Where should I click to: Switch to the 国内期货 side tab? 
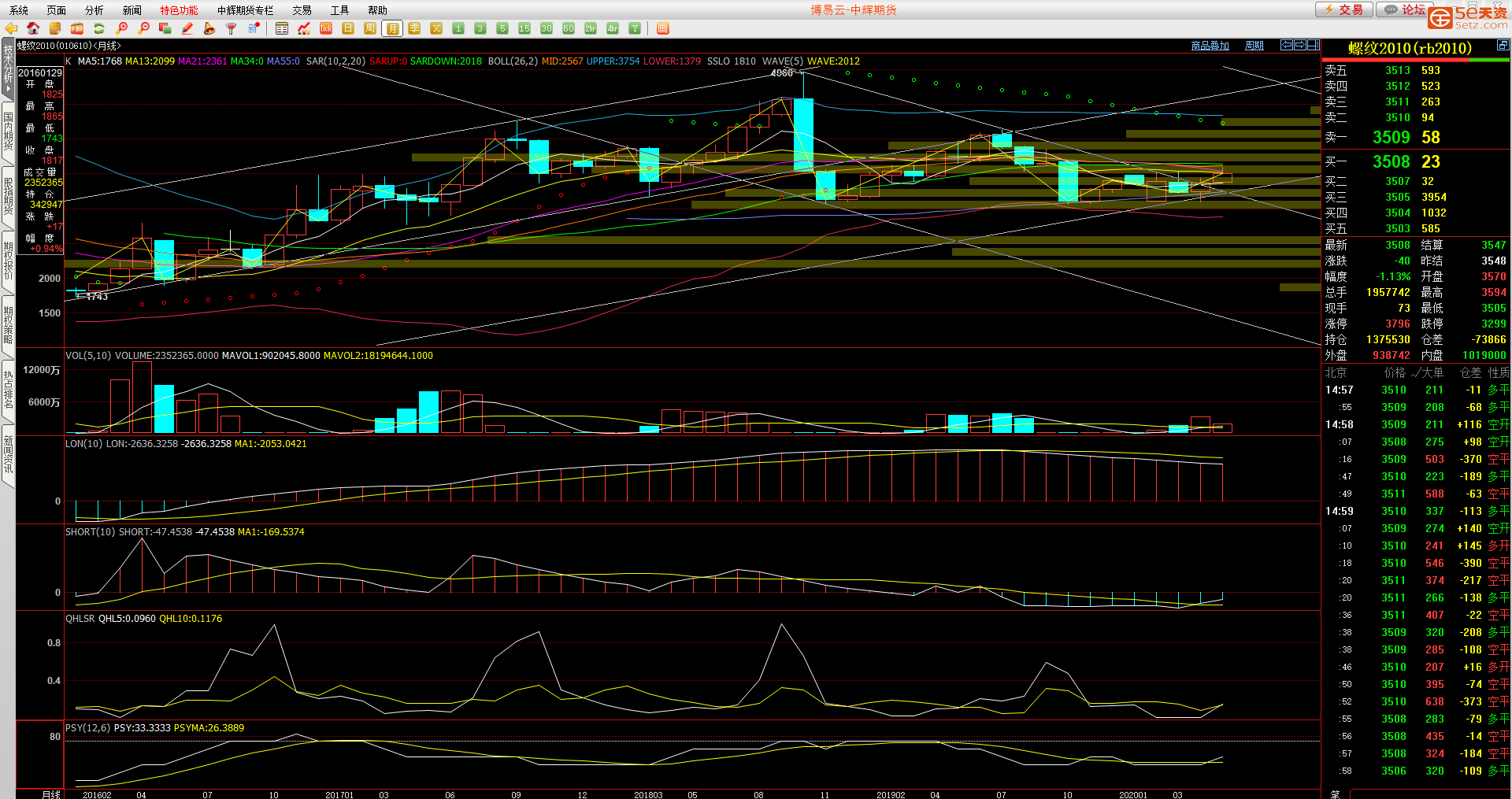[x=8, y=130]
